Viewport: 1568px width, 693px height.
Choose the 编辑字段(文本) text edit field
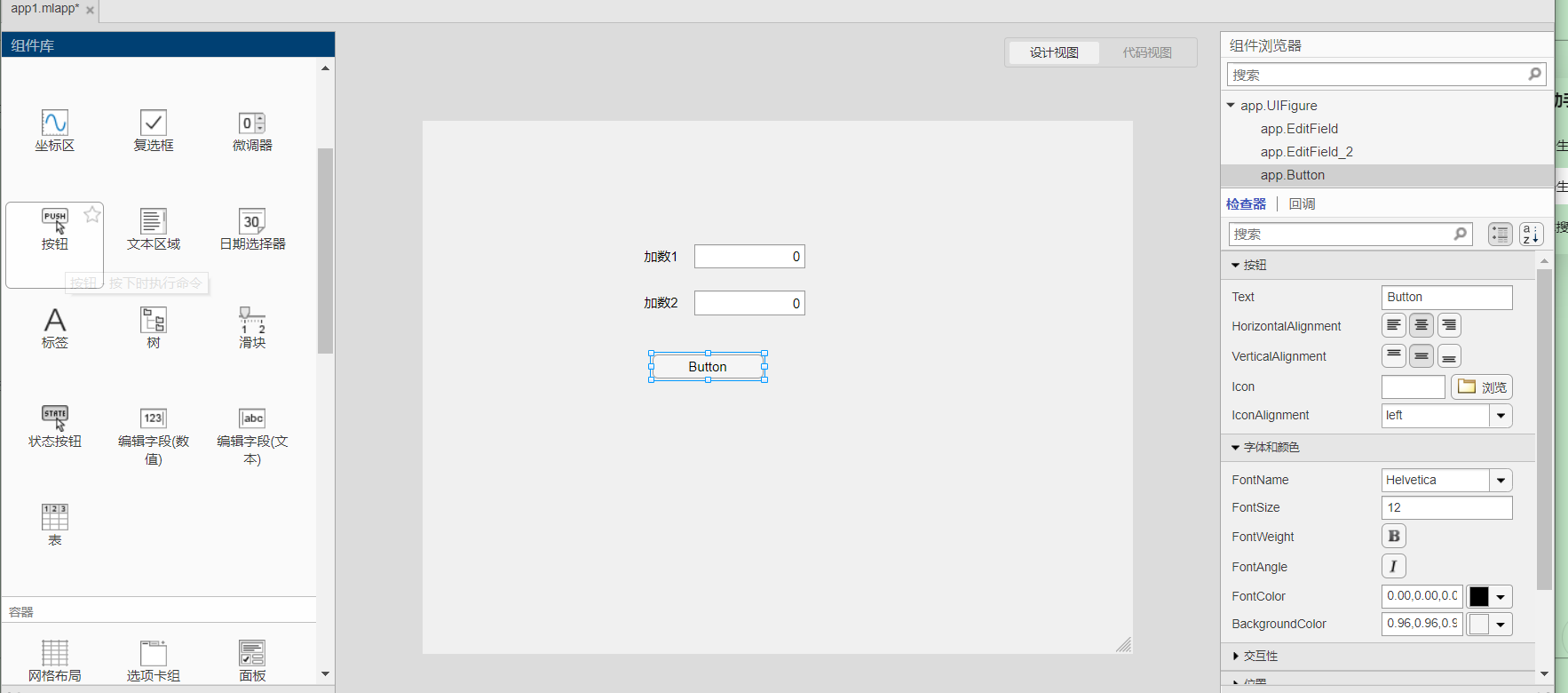(252, 436)
